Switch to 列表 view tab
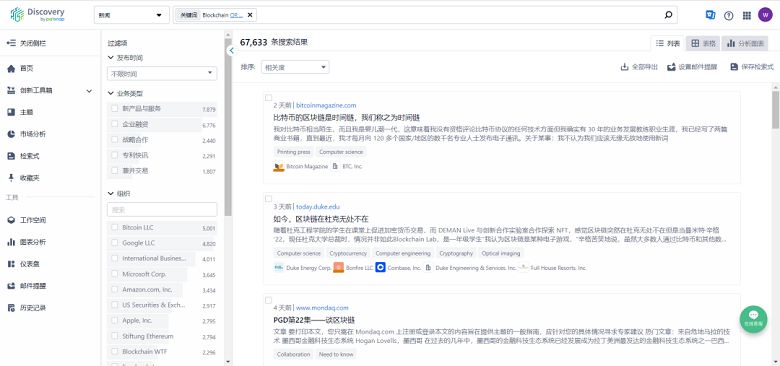780x366 pixels. pos(668,43)
